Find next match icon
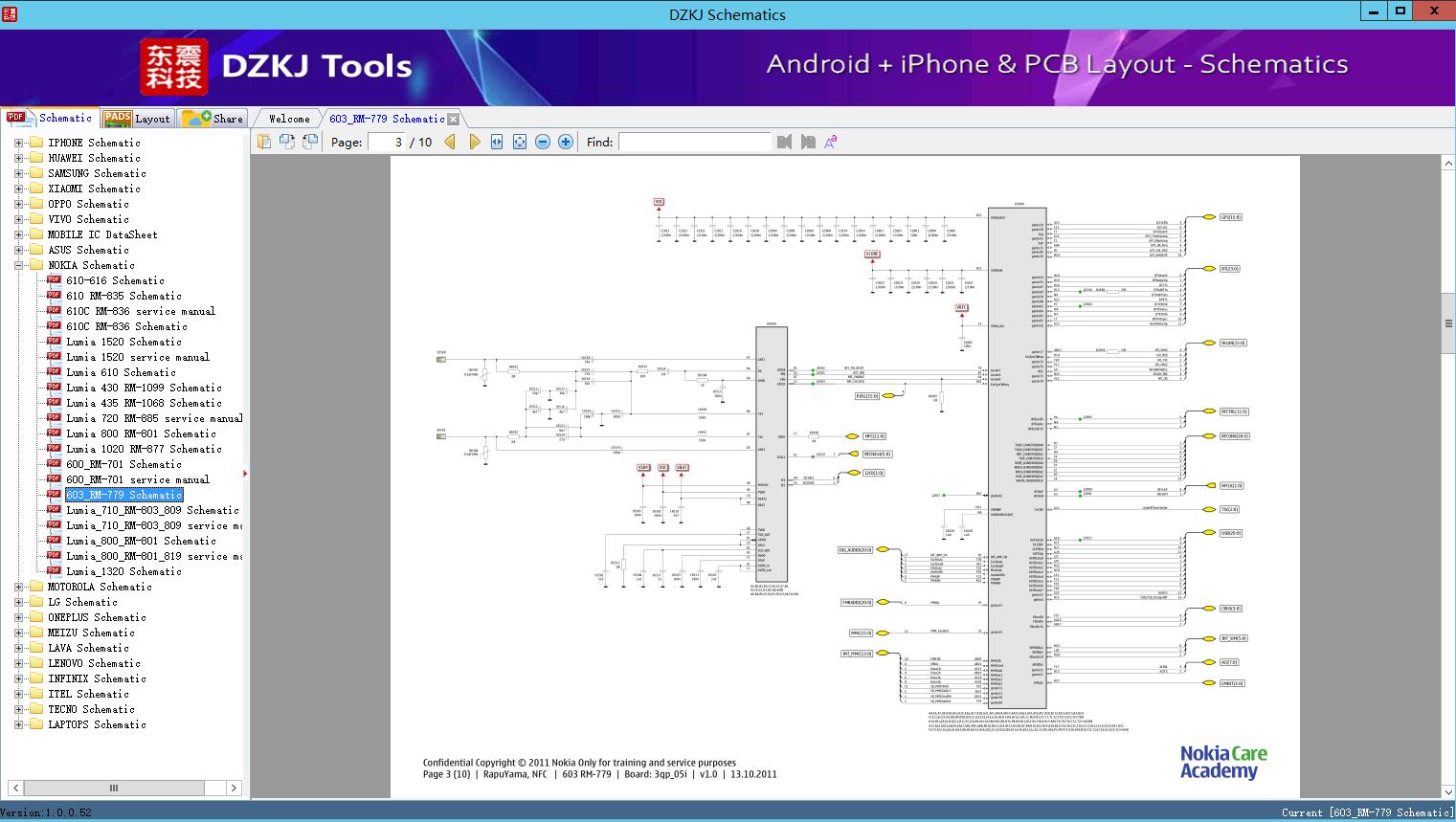1456x822 pixels. pyautogui.click(x=808, y=142)
